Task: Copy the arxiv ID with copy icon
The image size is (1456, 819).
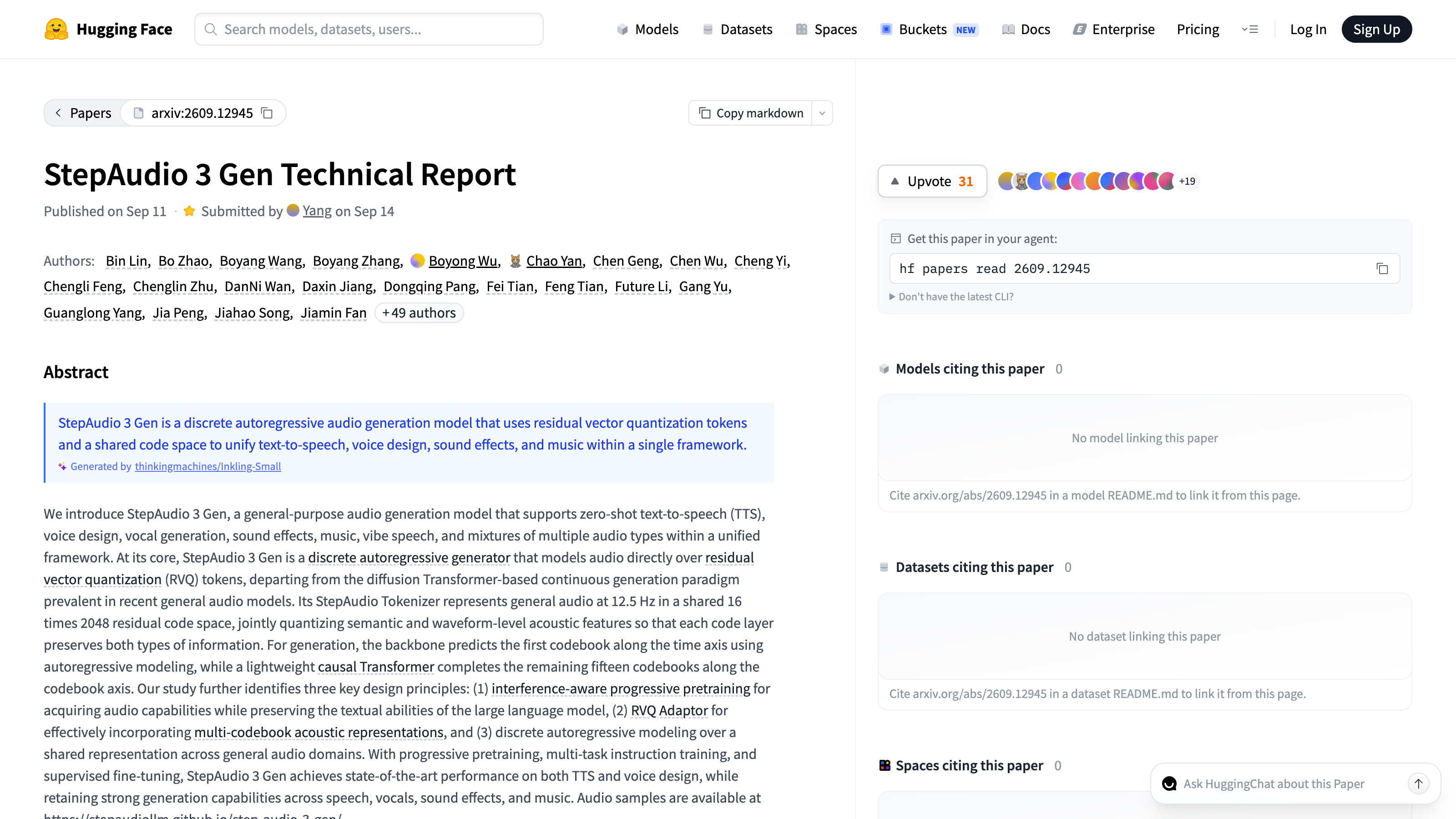Action: (267, 113)
